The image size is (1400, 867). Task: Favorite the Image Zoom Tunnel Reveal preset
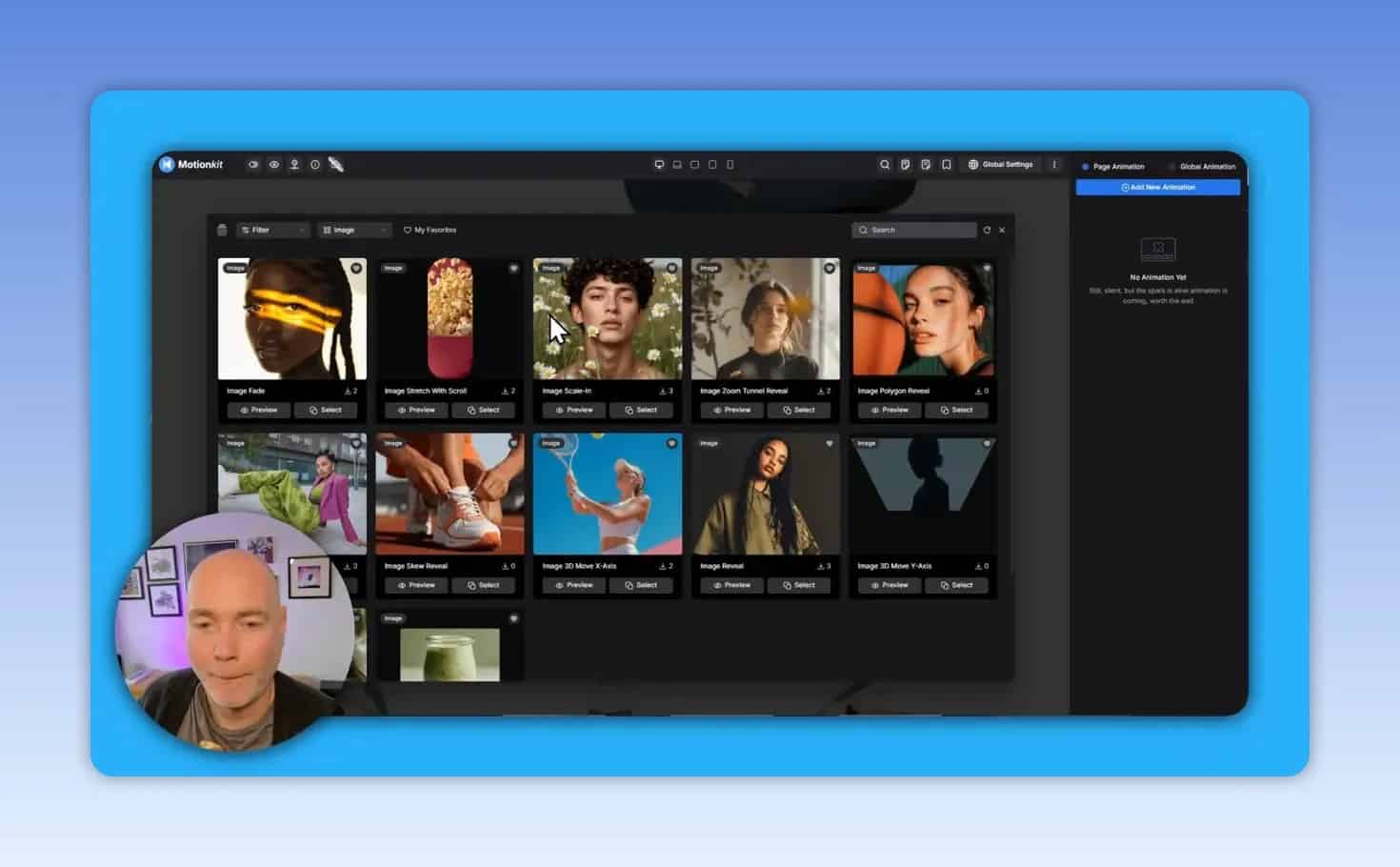pyautogui.click(x=830, y=269)
